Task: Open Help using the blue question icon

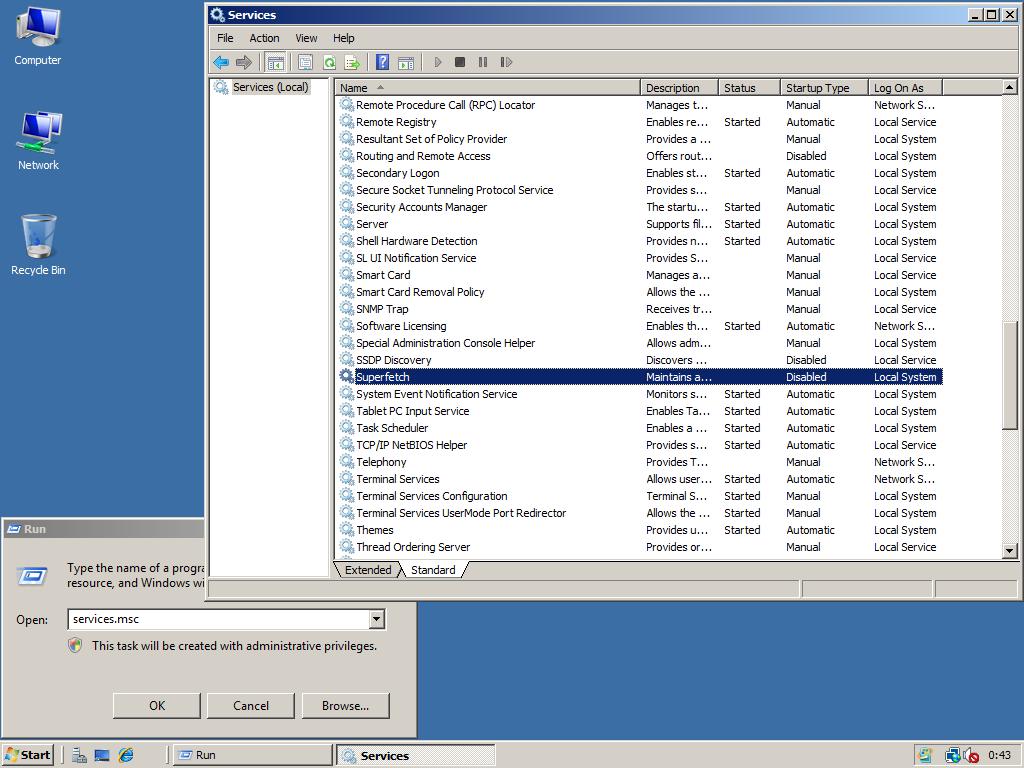Action: [383, 63]
